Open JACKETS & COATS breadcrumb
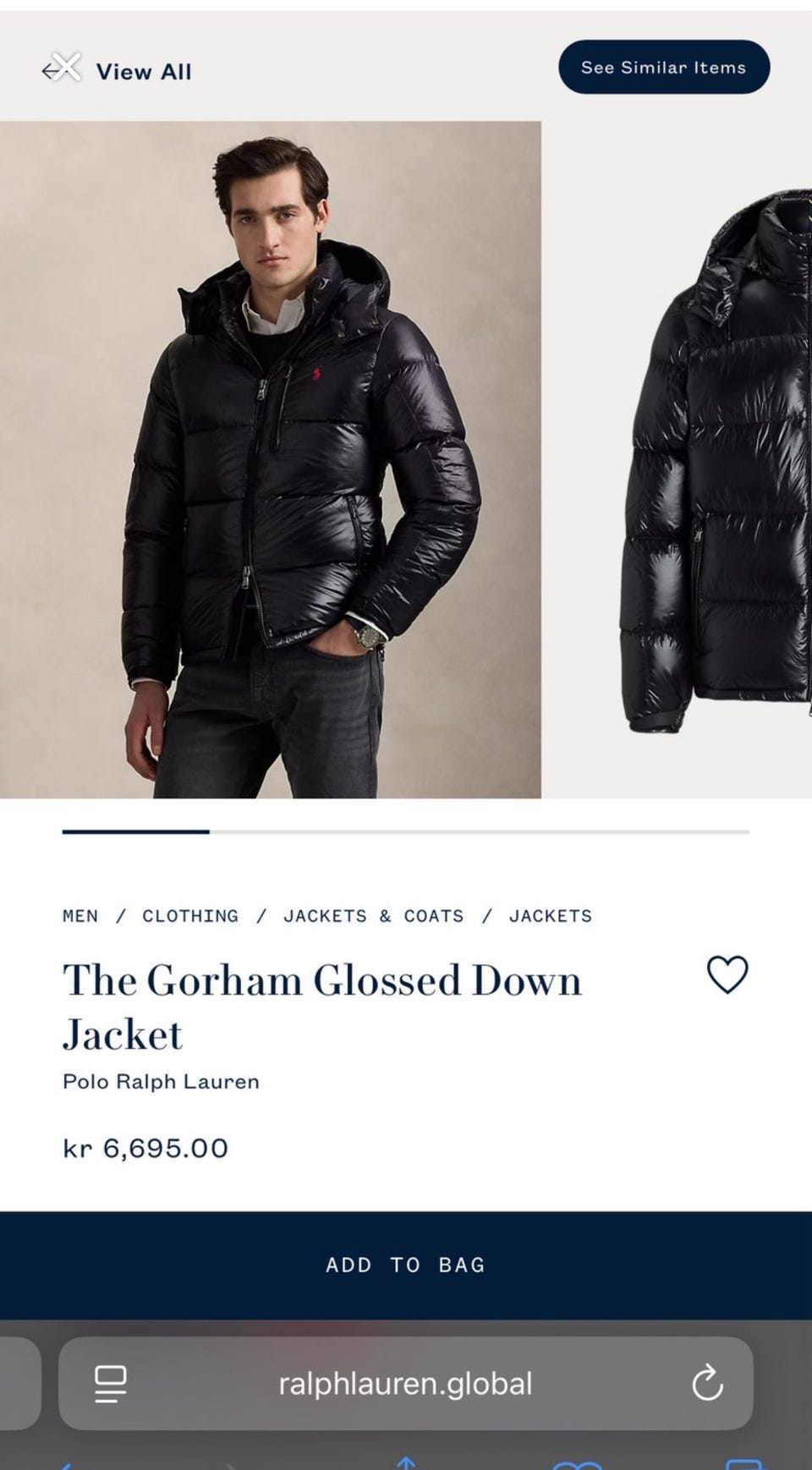The width and height of the screenshot is (812, 1470). (374, 916)
